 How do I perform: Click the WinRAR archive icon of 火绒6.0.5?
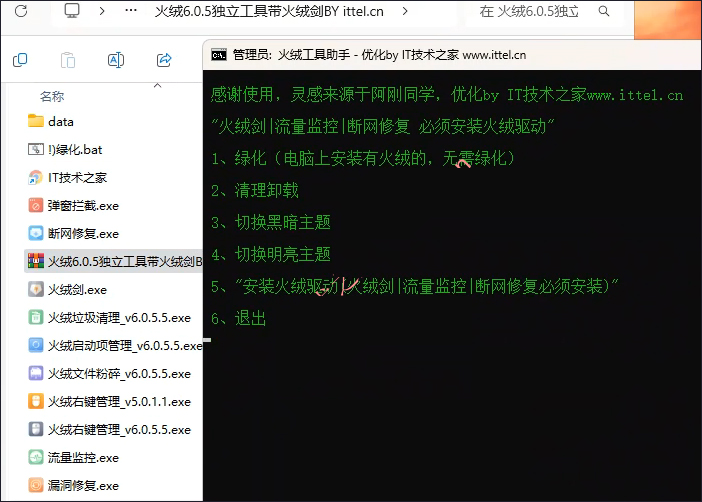click(x=36, y=261)
